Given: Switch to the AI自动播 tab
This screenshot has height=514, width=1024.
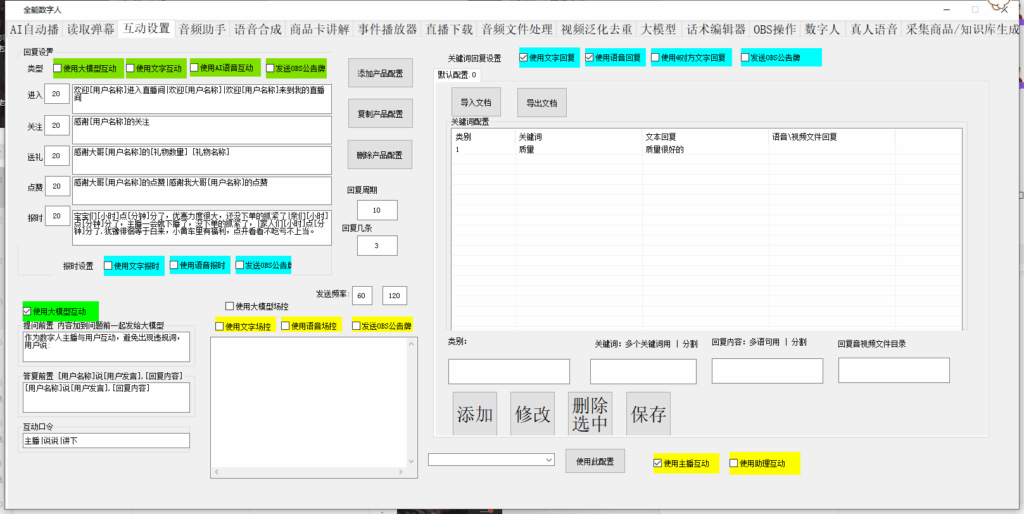Looking at the screenshot, I should point(35,29).
